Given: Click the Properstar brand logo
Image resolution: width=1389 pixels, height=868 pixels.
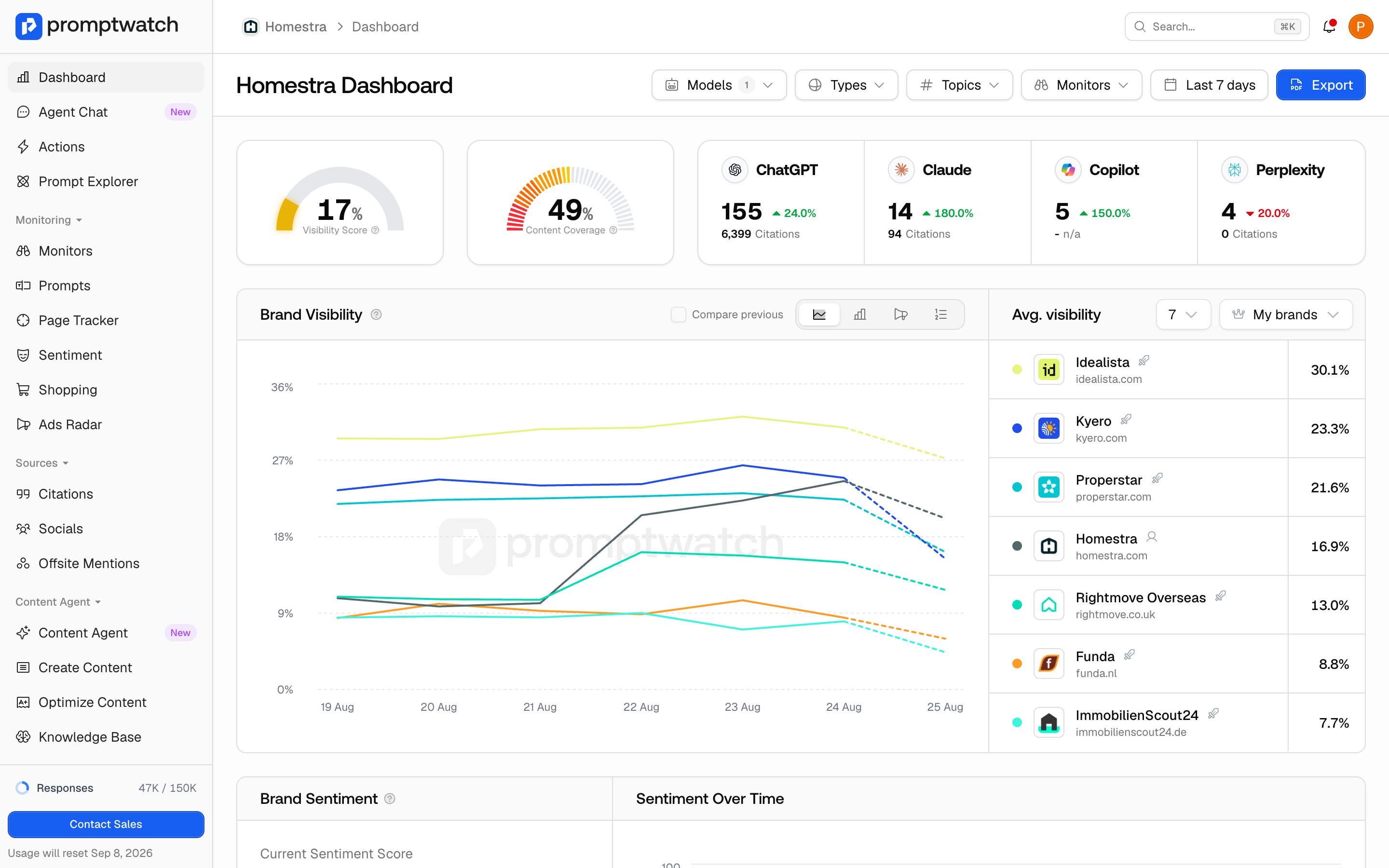Looking at the screenshot, I should click(1049, 488).
